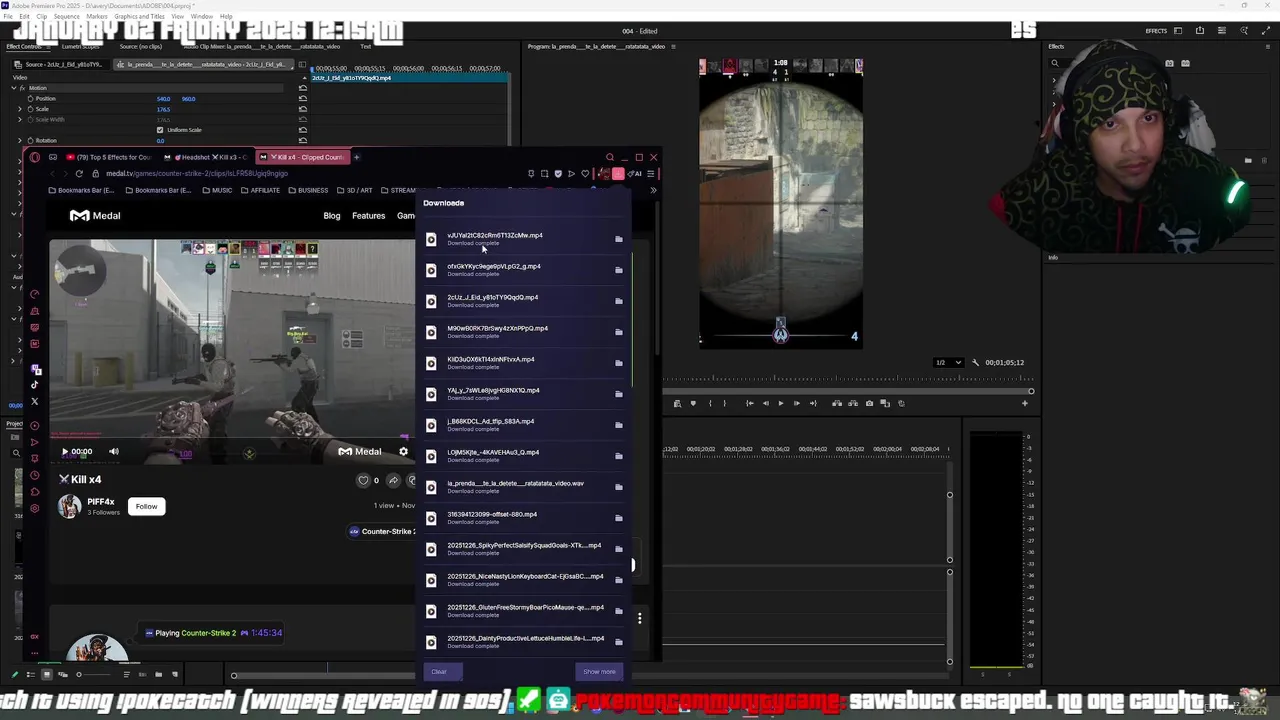This screenshot has width=1280, height=720.
Task: Click the Program monitor zoom scroll bar
Action: tap(848, 391)
